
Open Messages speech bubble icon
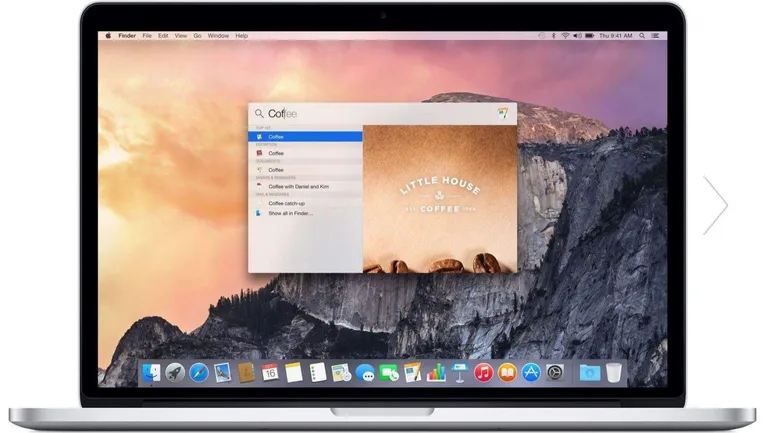coord(365,373)
